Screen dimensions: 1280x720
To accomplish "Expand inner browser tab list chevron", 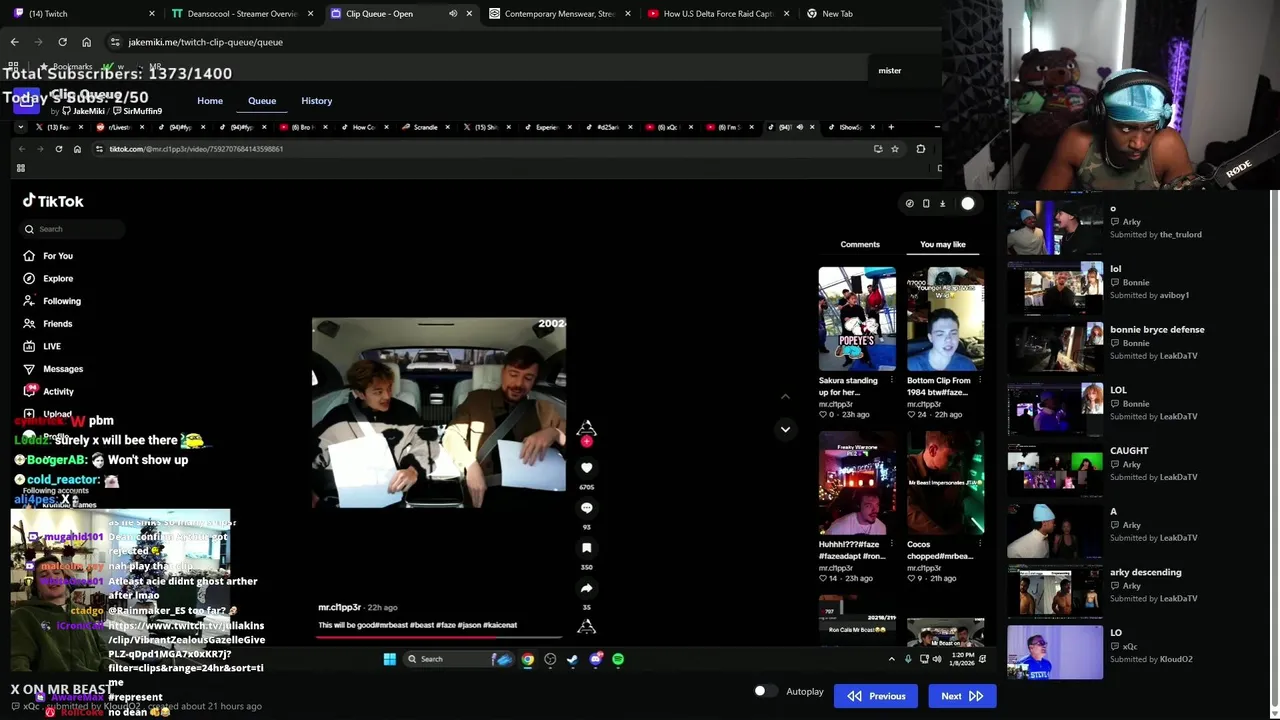I will pos(20,127).
